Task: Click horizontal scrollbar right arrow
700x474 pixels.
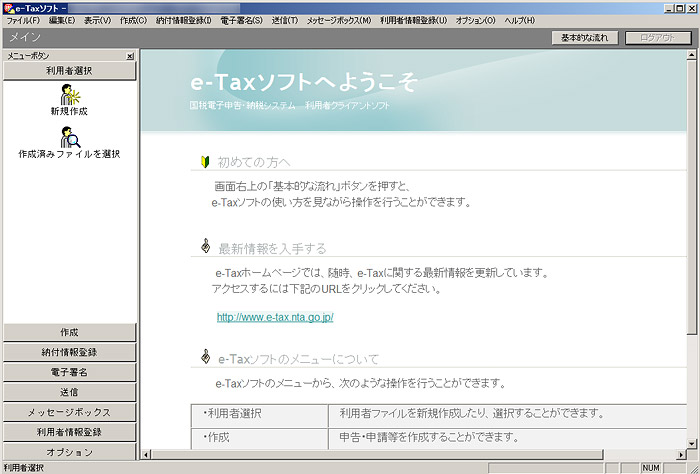Action: point(681,455)
